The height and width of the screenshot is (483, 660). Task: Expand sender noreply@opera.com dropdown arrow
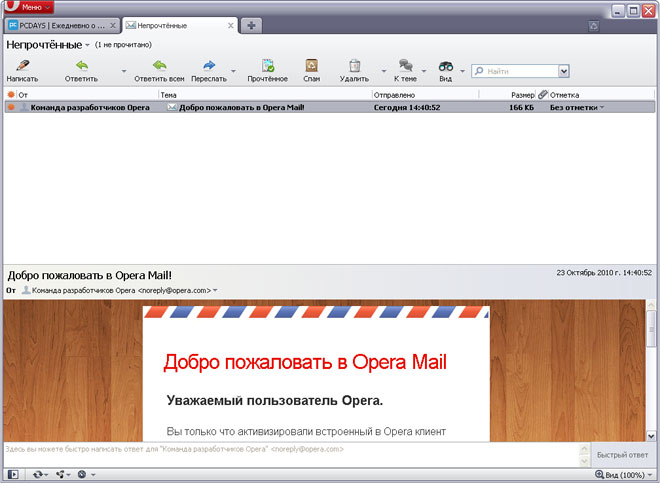coord(215,290)
